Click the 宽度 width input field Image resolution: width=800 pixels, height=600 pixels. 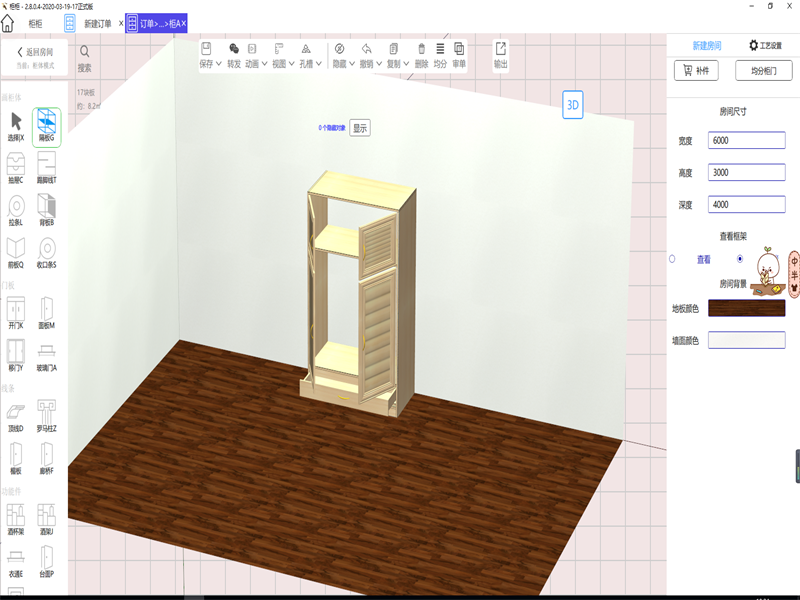[x=746, y=141]
